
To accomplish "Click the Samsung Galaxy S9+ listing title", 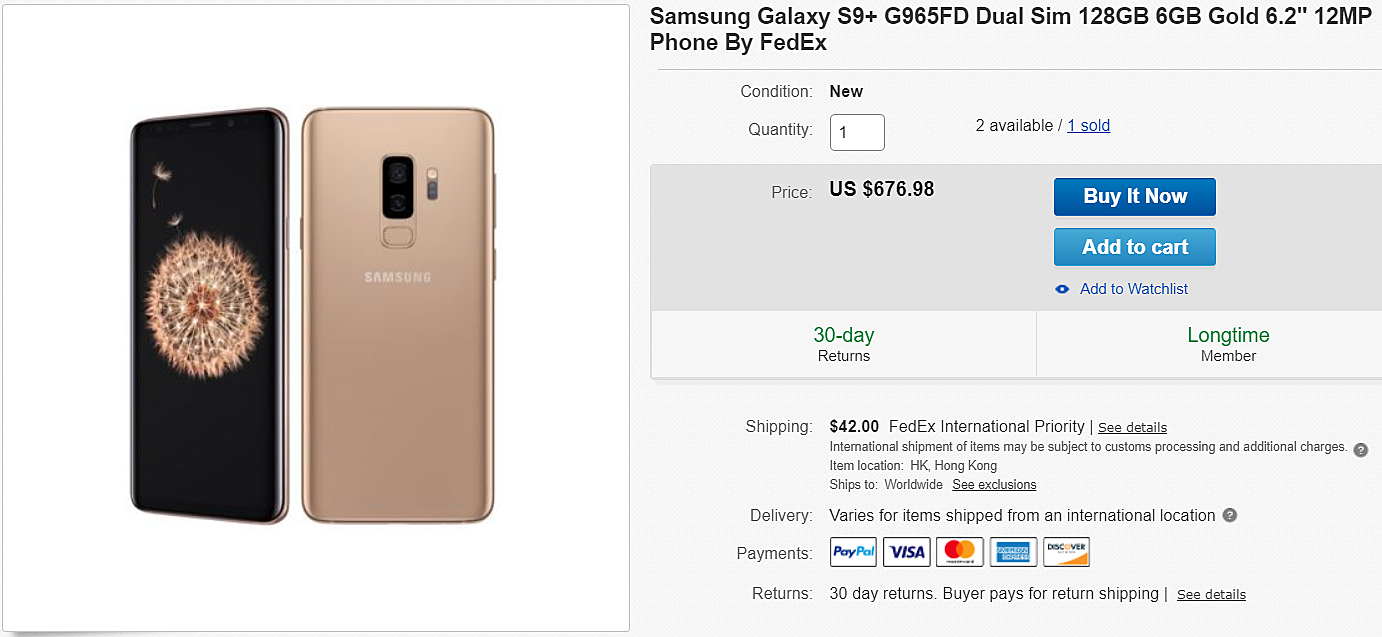I will (1000, 30).
